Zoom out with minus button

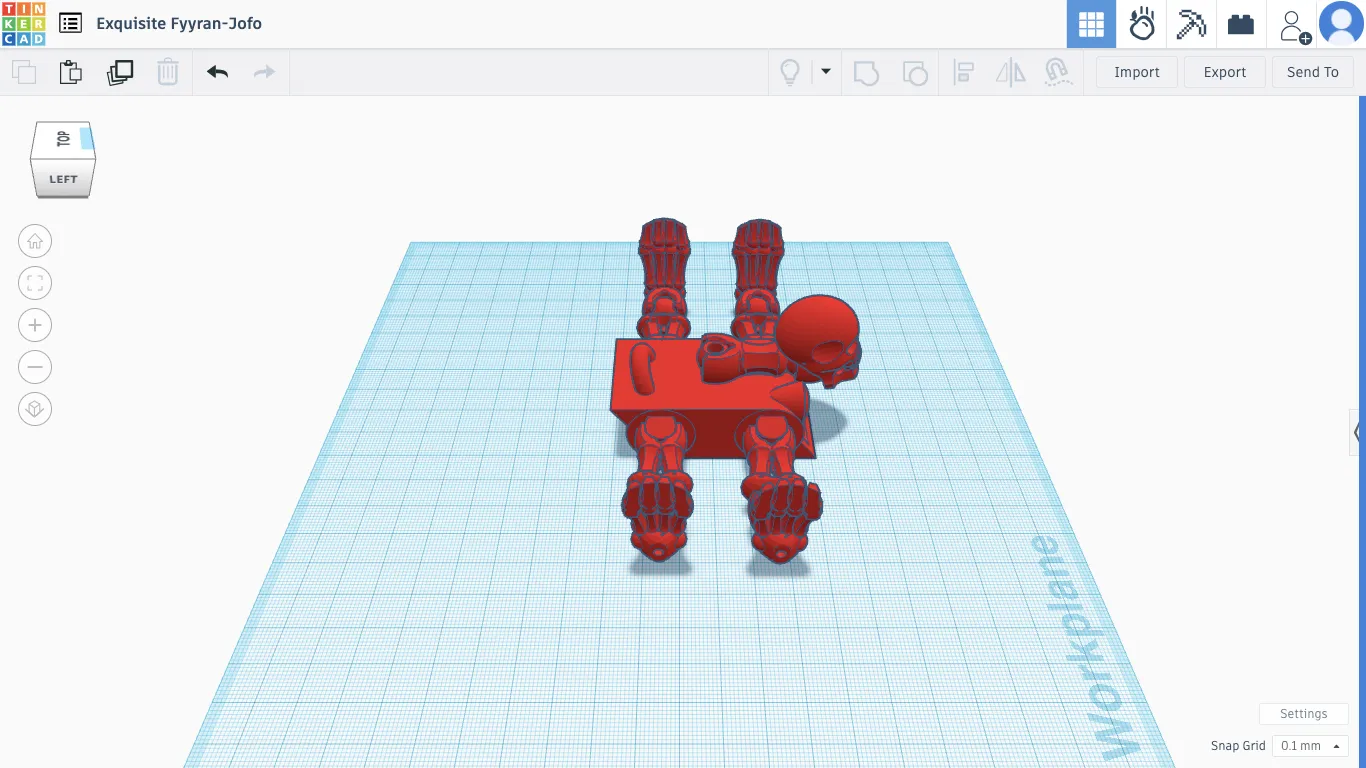click(x=35, y=367)
